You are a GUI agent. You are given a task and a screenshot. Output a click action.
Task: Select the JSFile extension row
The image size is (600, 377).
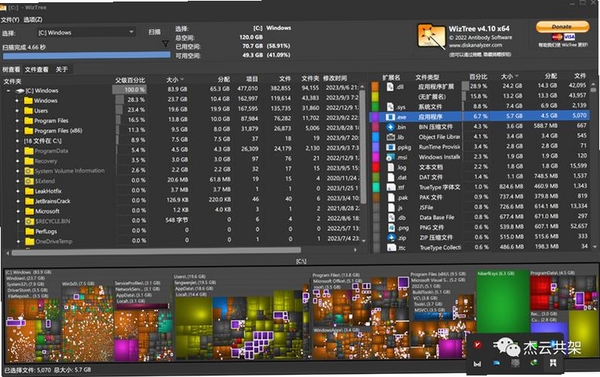(482, 207)
